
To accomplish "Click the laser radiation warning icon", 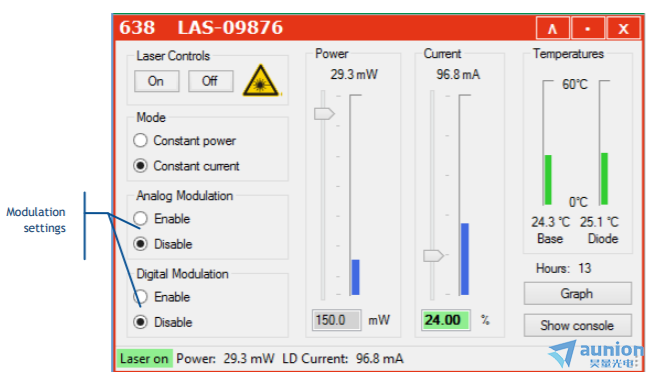I will point(260,81).
